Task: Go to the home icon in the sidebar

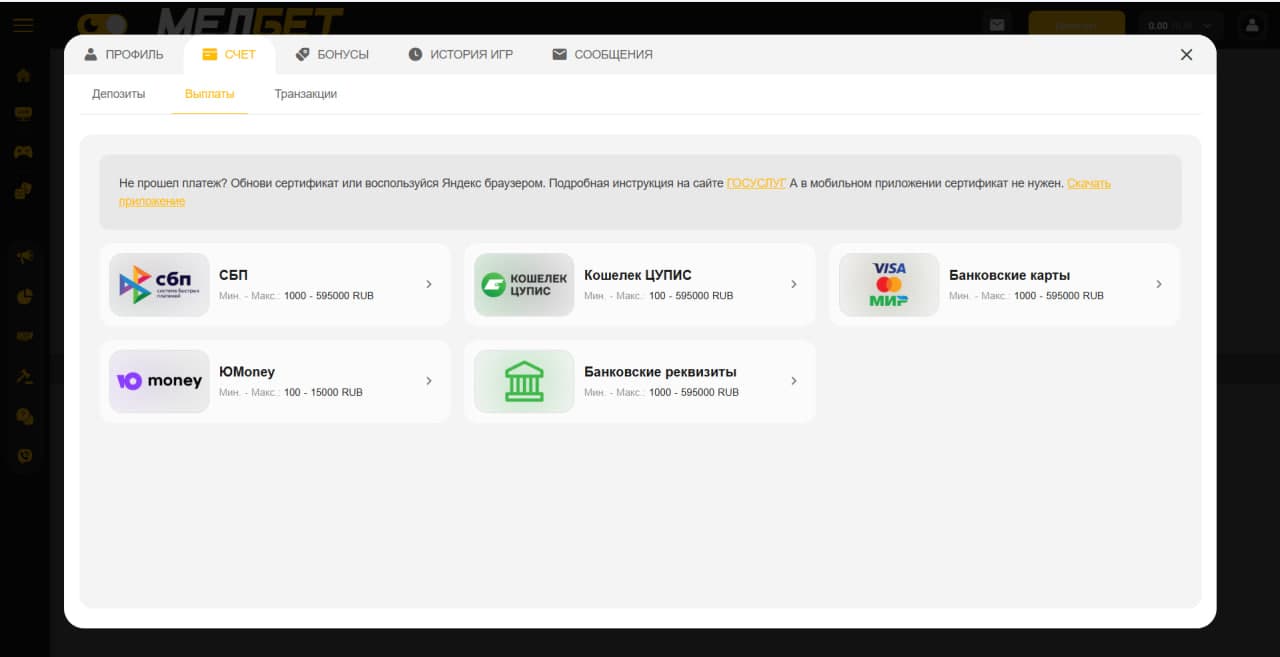Action: click(23, 75)
